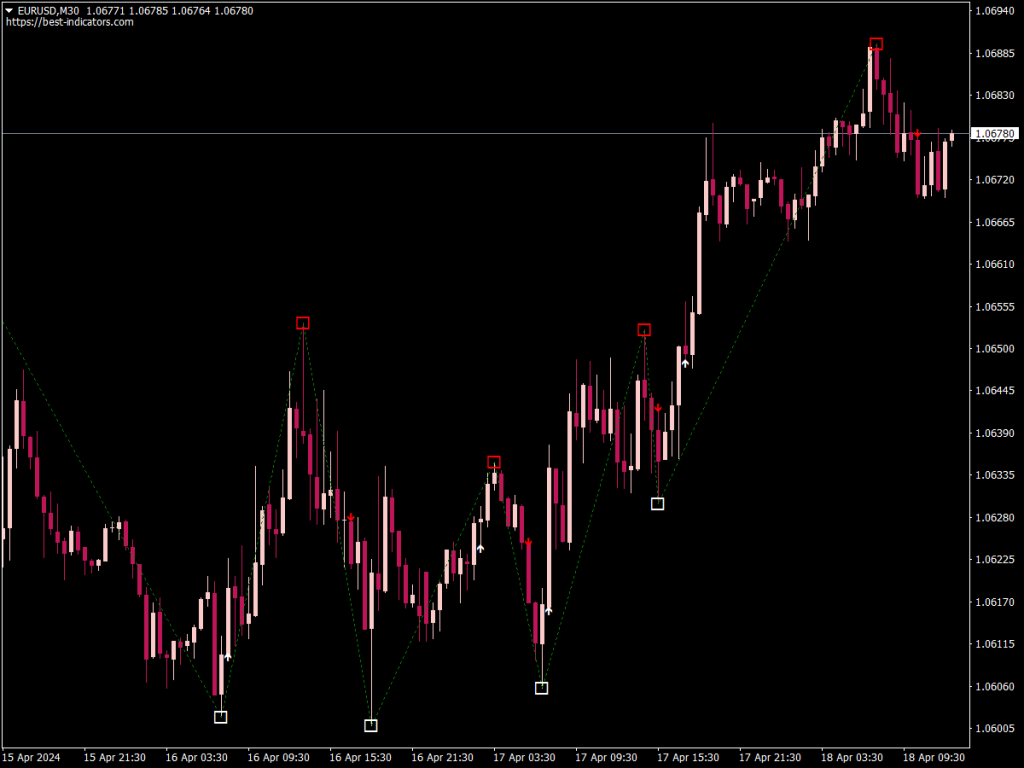Screen dimensions: 1024x768
Task: Click the 1.06830 price axis label
Action: (x=995, y=95)
